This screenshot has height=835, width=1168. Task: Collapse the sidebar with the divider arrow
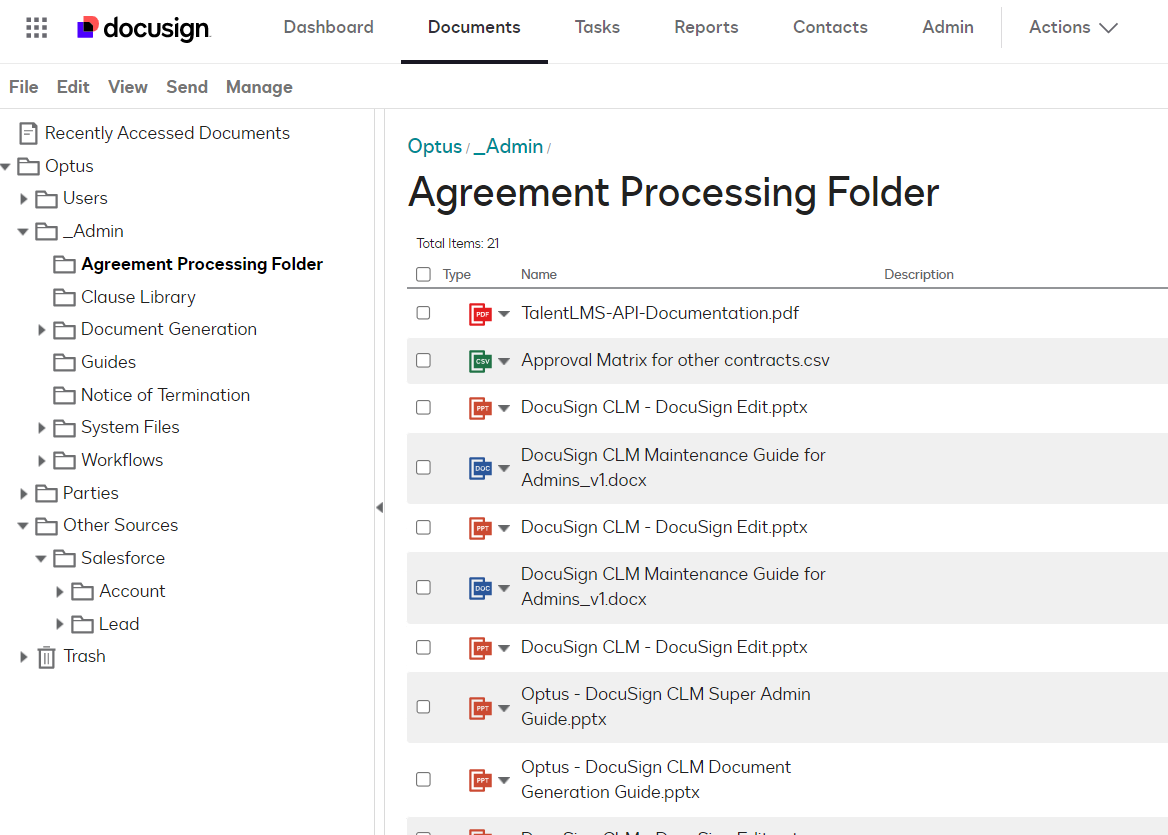(x=380, y=507)
